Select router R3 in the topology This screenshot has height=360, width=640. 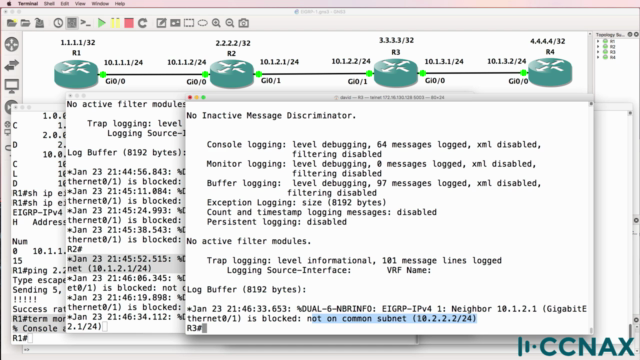(396, 73)
